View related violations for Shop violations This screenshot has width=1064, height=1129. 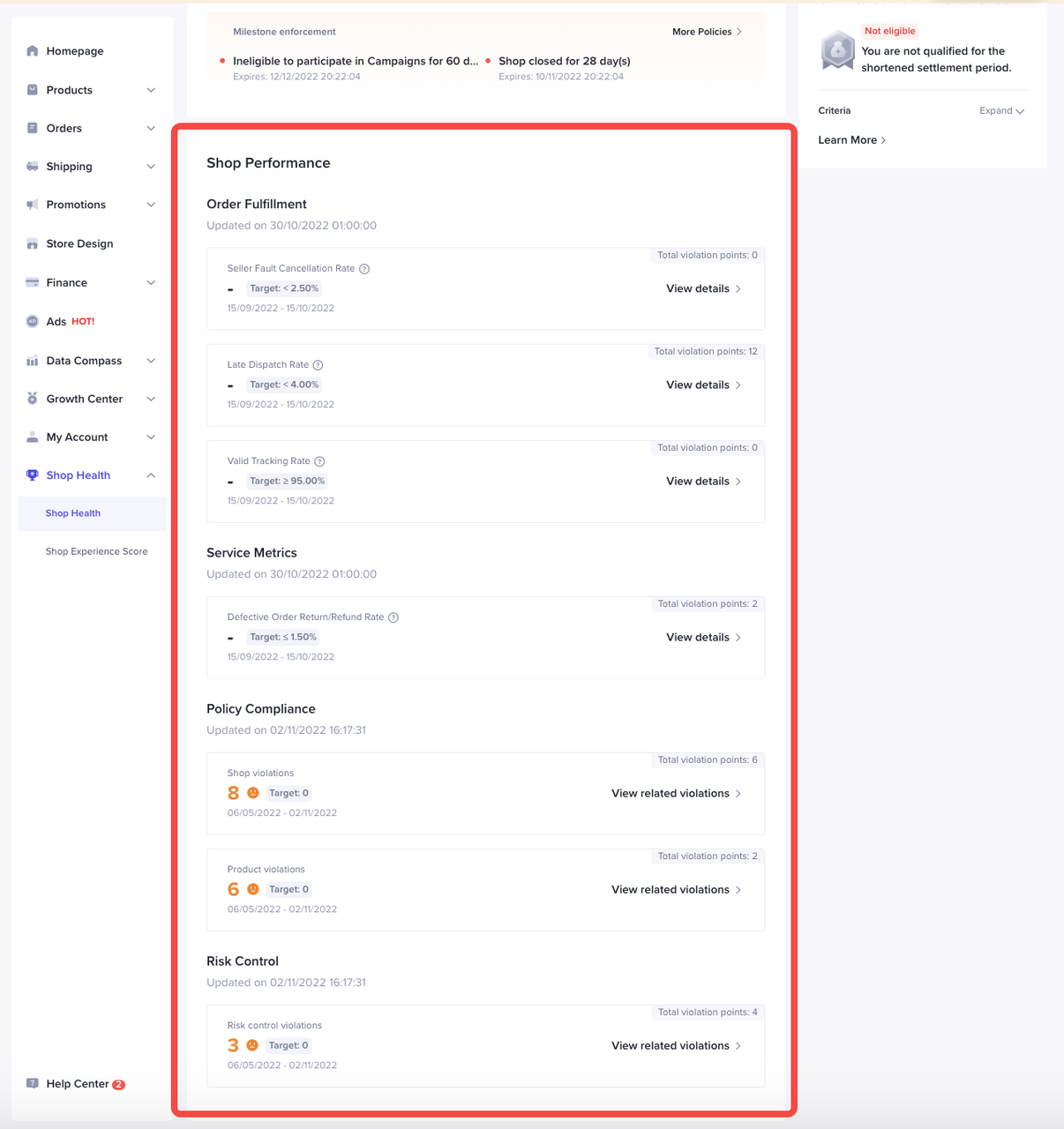676,794
